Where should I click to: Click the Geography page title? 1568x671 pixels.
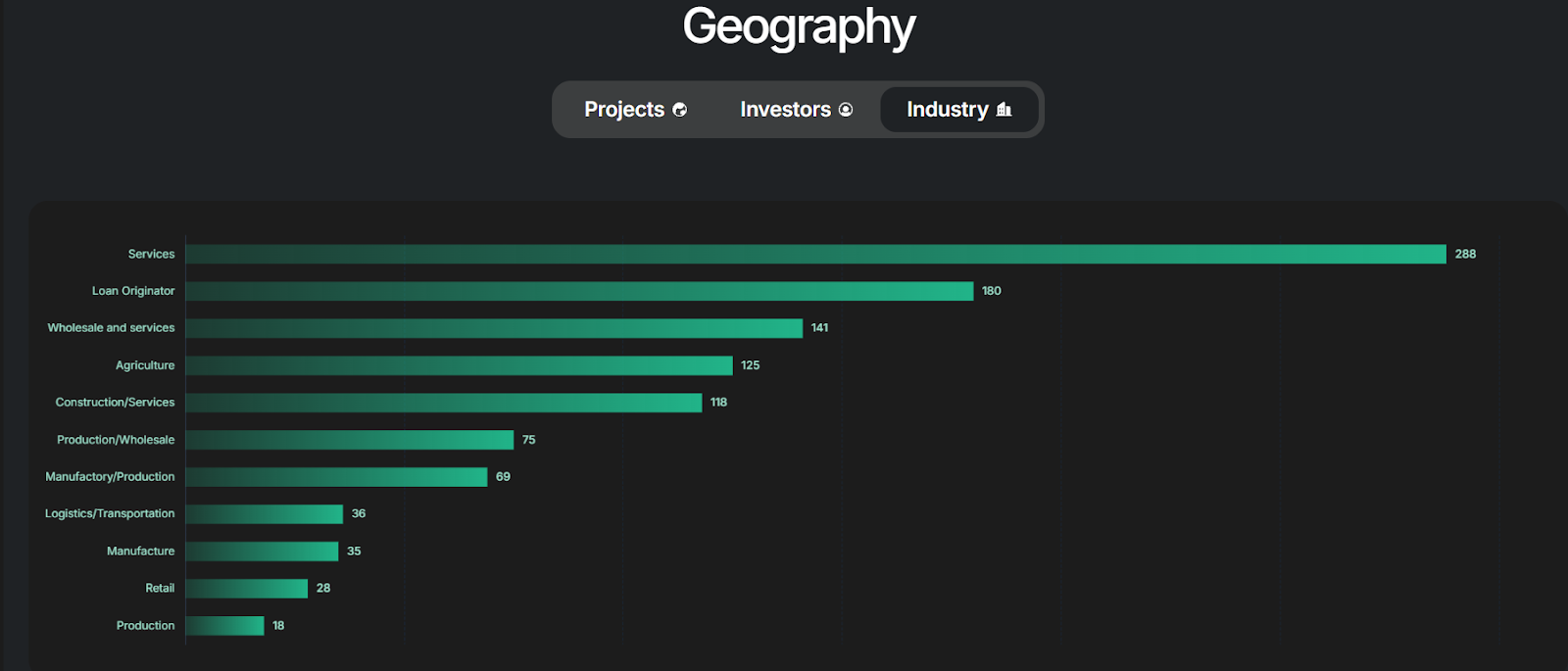point(799,26)
